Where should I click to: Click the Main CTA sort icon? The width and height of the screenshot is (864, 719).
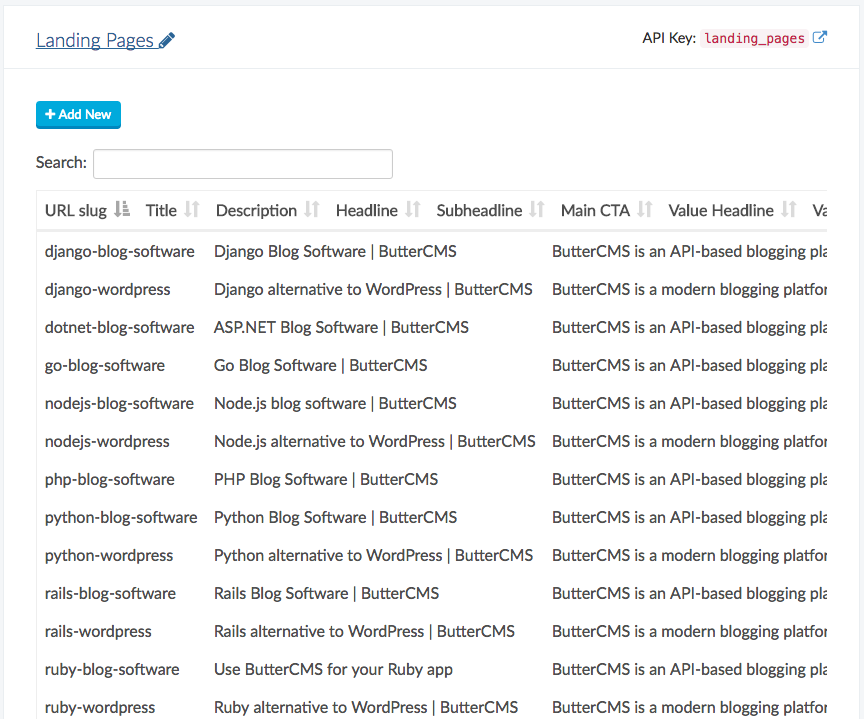pos(645,210)
